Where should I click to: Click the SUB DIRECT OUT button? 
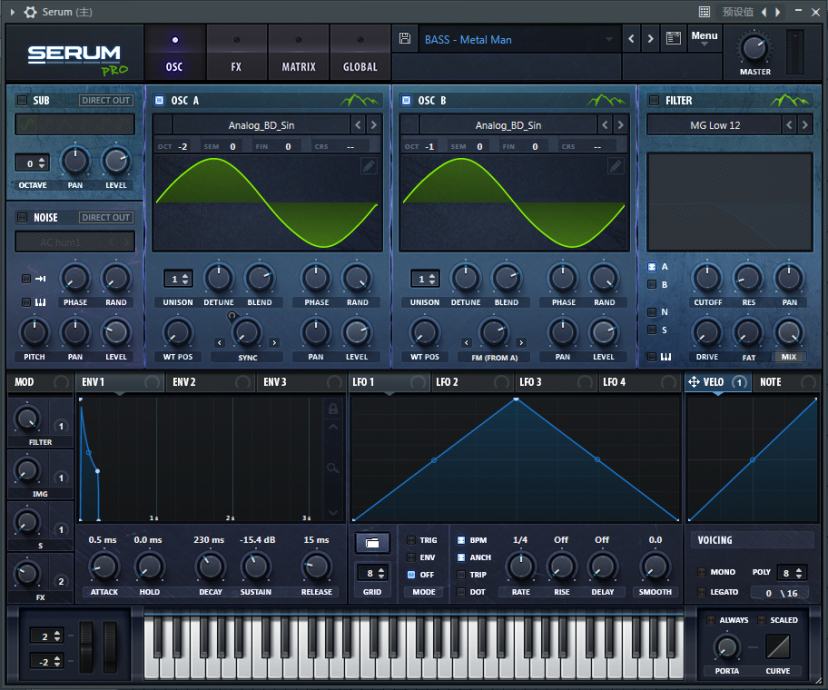point(106,100)
